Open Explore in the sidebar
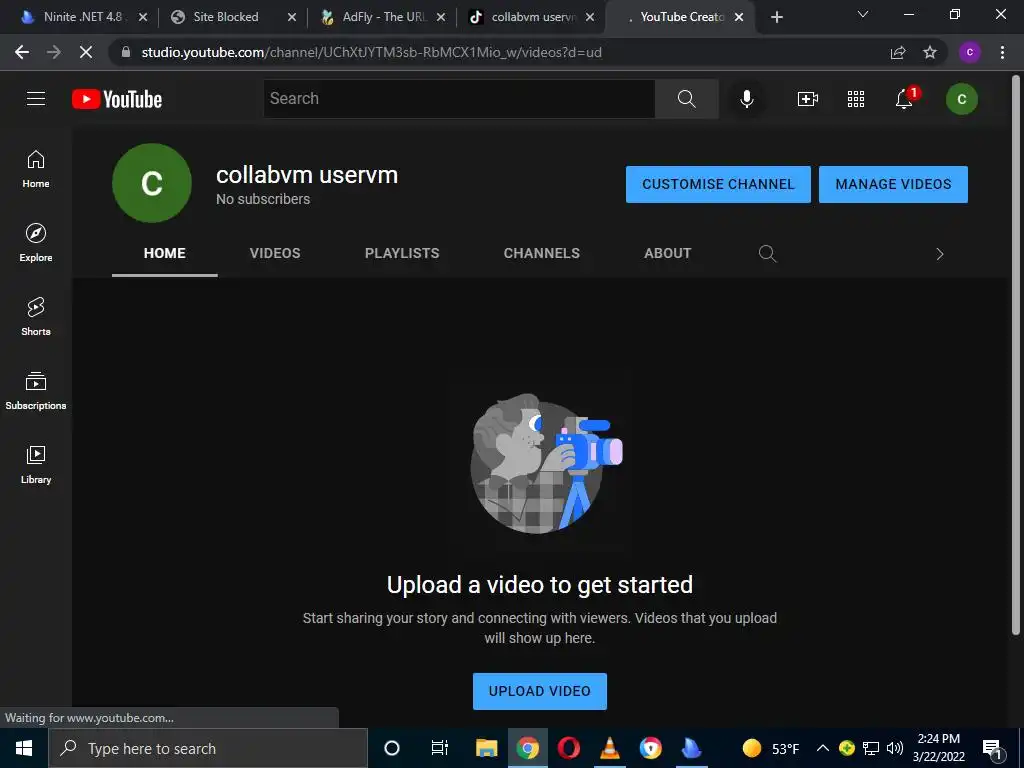1024x768 pixels. (36, 243)
